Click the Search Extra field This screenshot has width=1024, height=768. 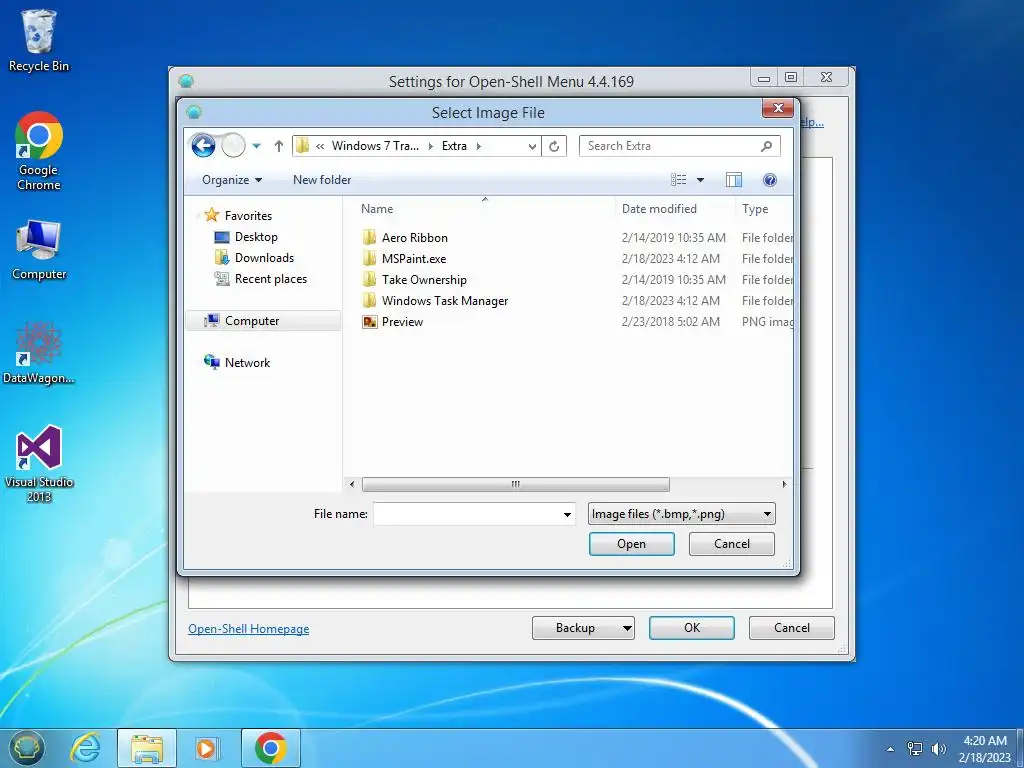click(x=679, y=146)
